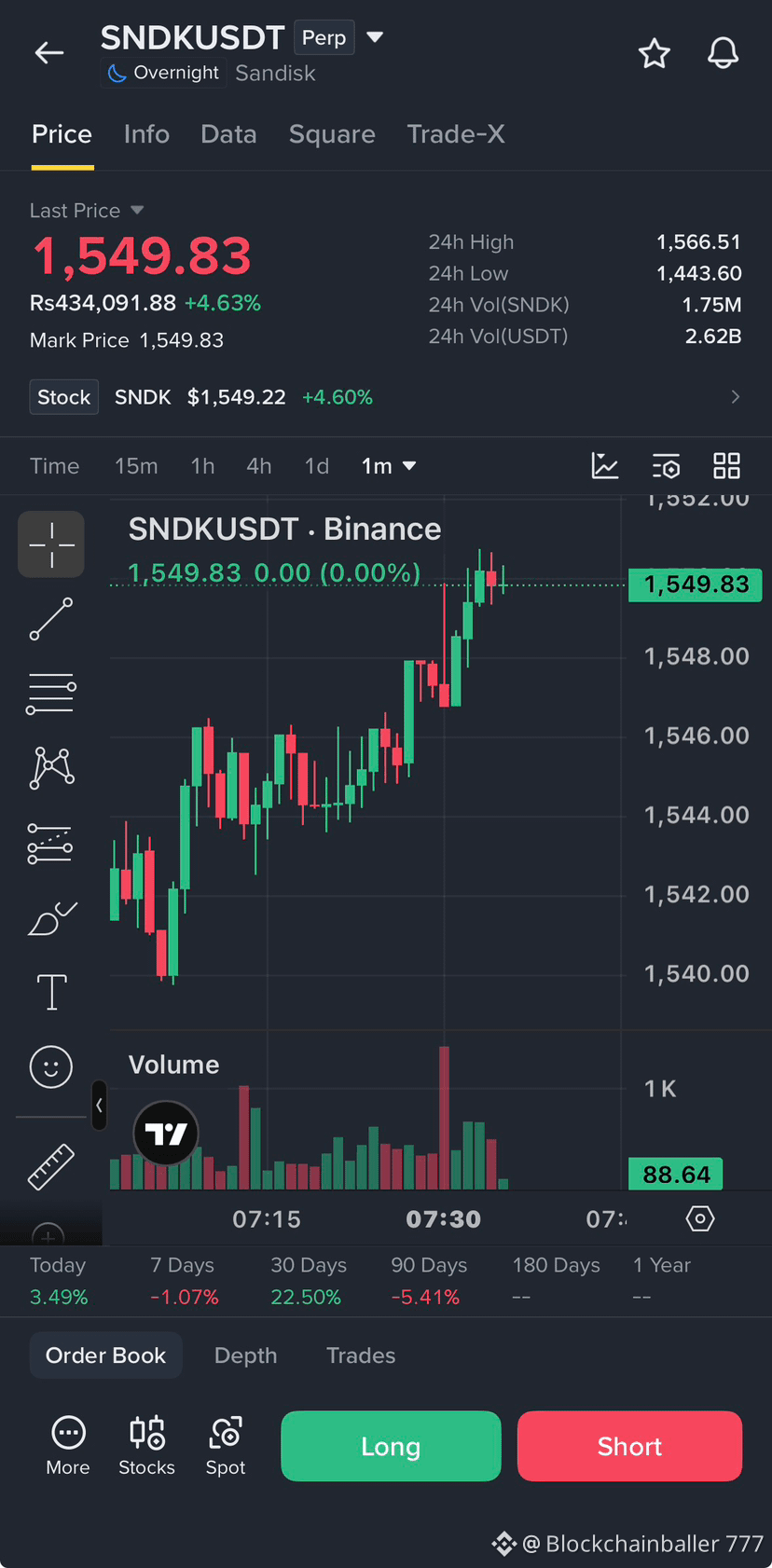Select the 1d interval
Viewport: 772px width, 1568px height.
click(317, 466)
